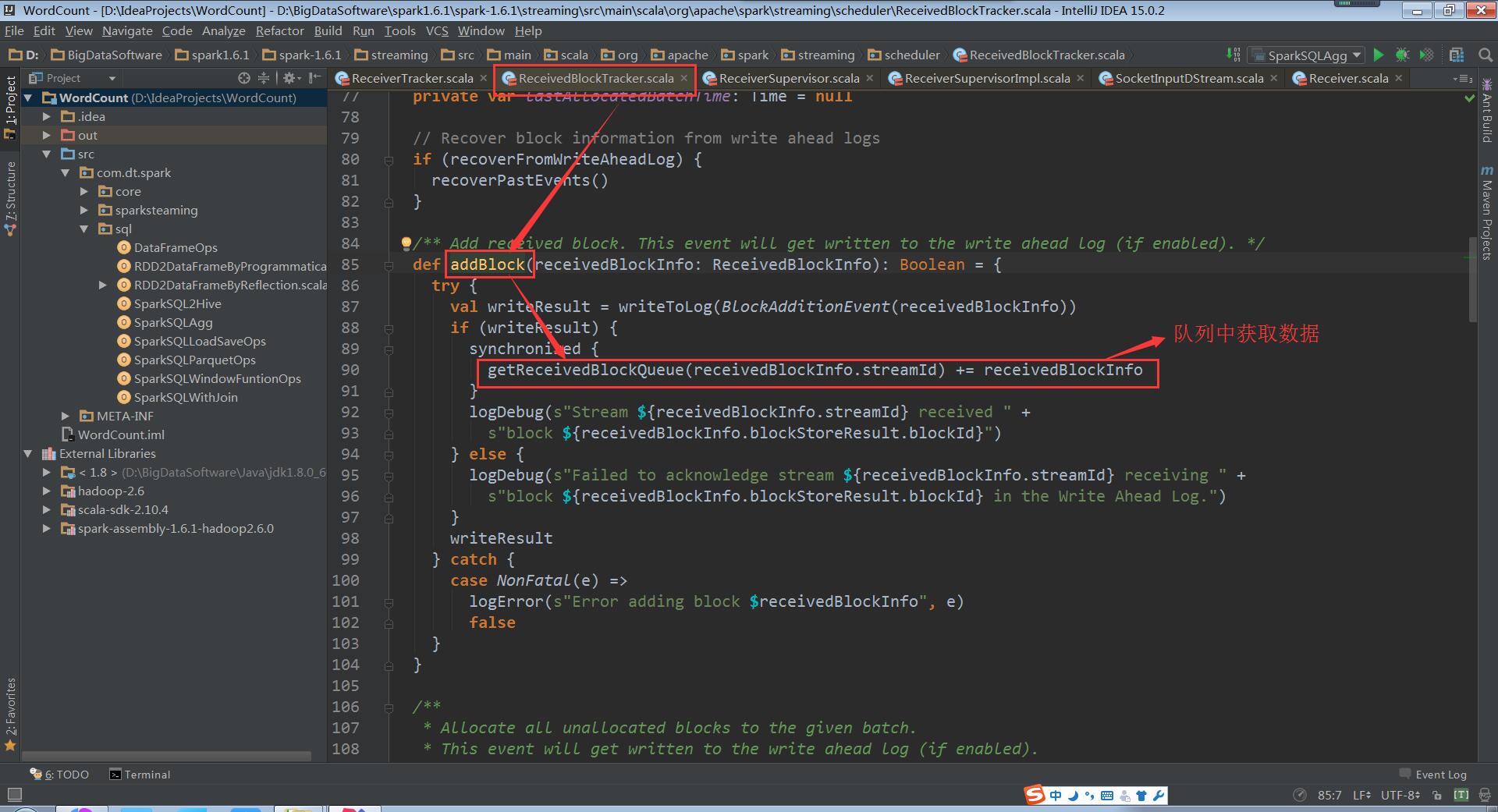
Task: Toggle fold marker at line 80
Action: point(389,160)
